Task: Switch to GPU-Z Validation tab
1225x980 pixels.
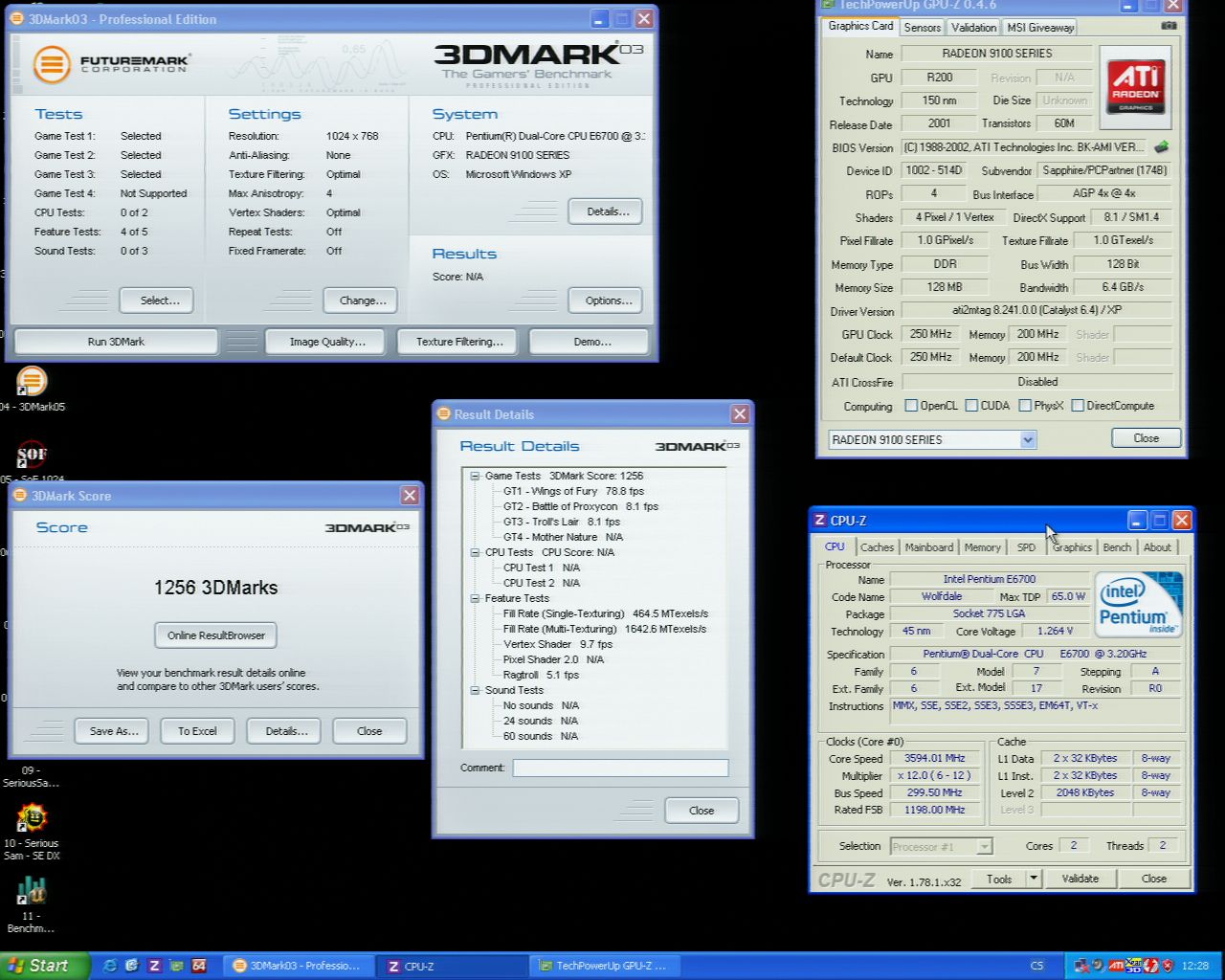Action: pos(973,28)
